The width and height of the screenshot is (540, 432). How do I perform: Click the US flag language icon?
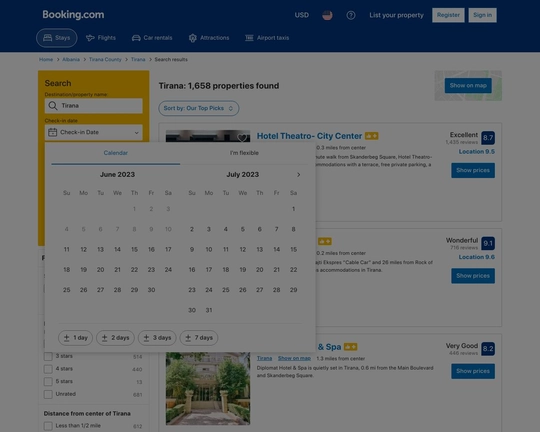pos(327,15)
